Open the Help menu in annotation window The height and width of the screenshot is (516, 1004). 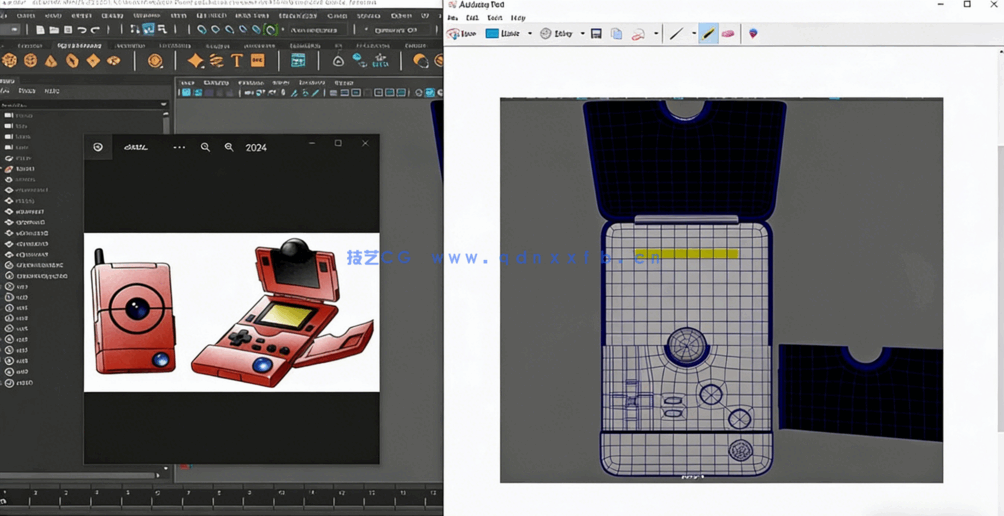point(518,18)
